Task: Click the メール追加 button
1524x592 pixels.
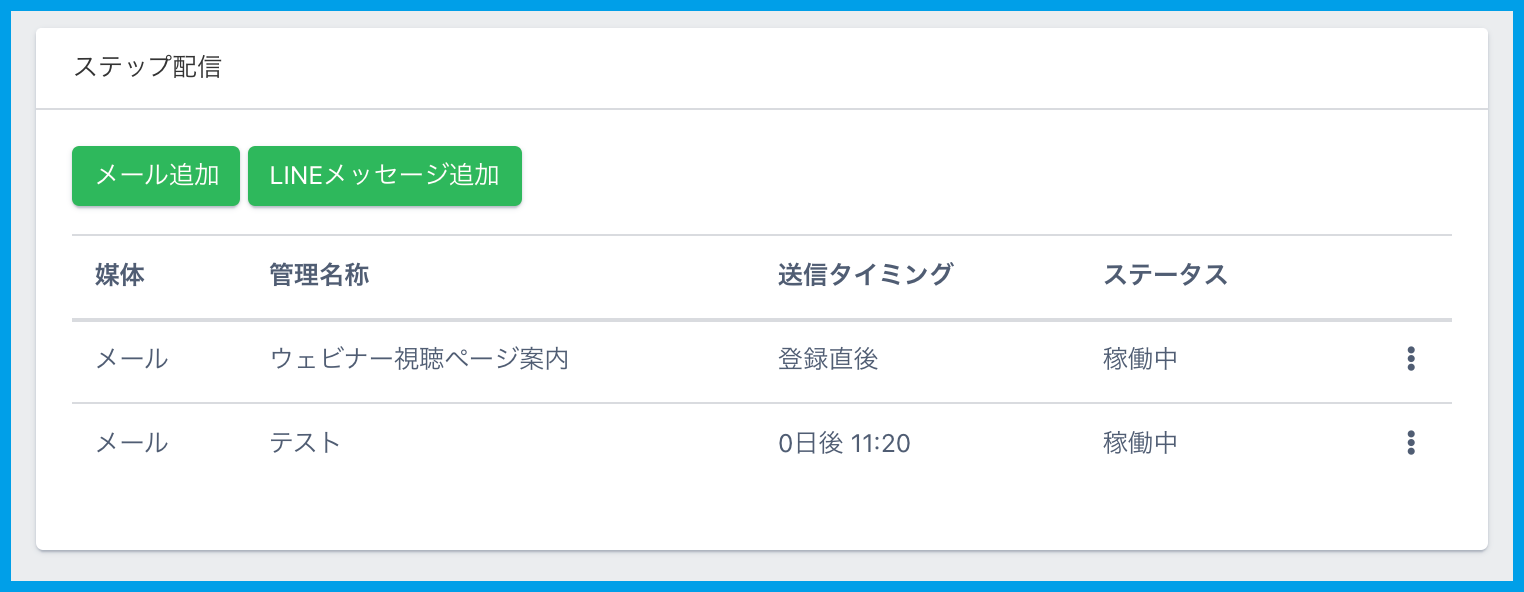Action: click(156, 176)
